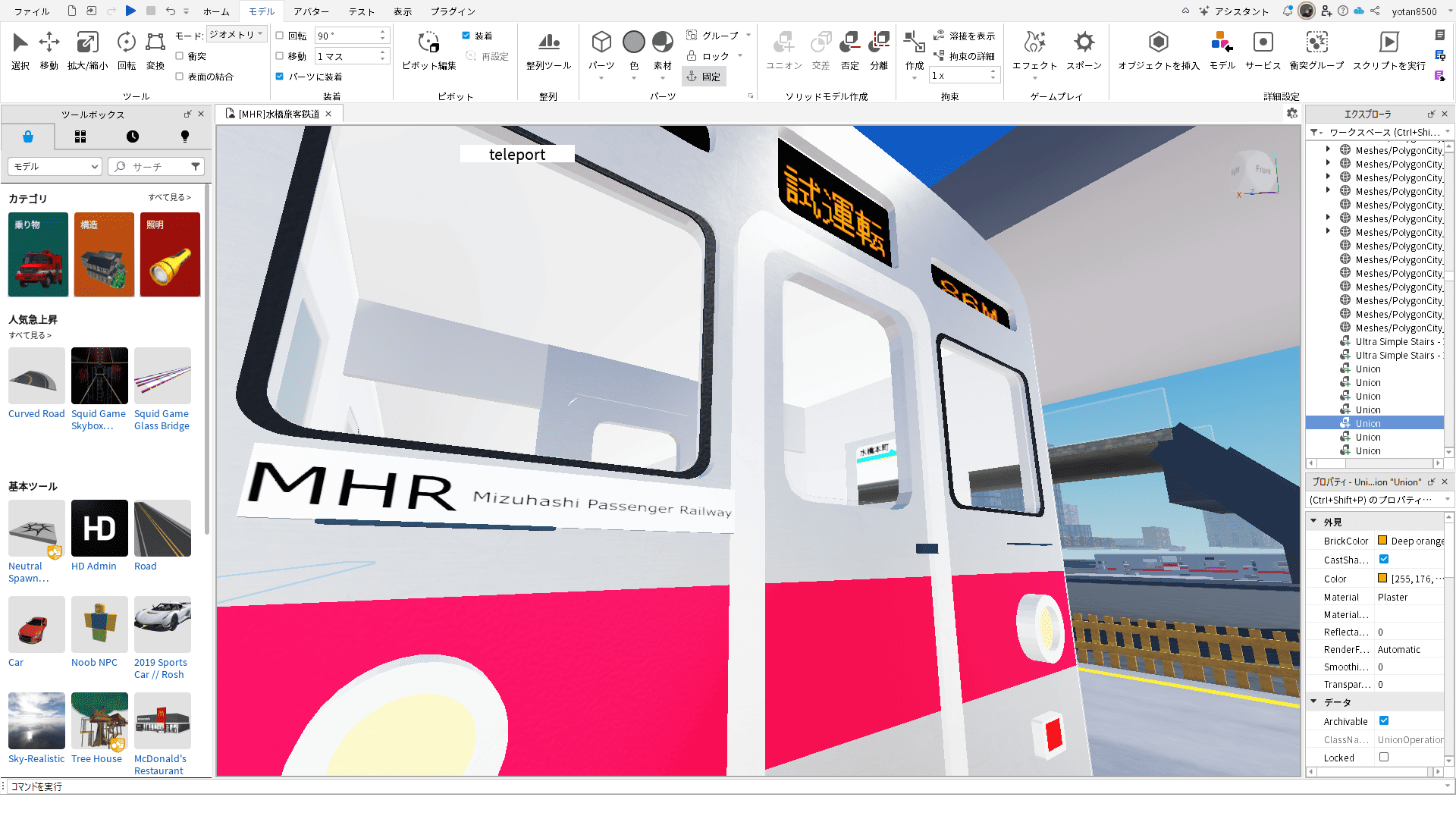Open the ファイル menu

coord(32,11)
